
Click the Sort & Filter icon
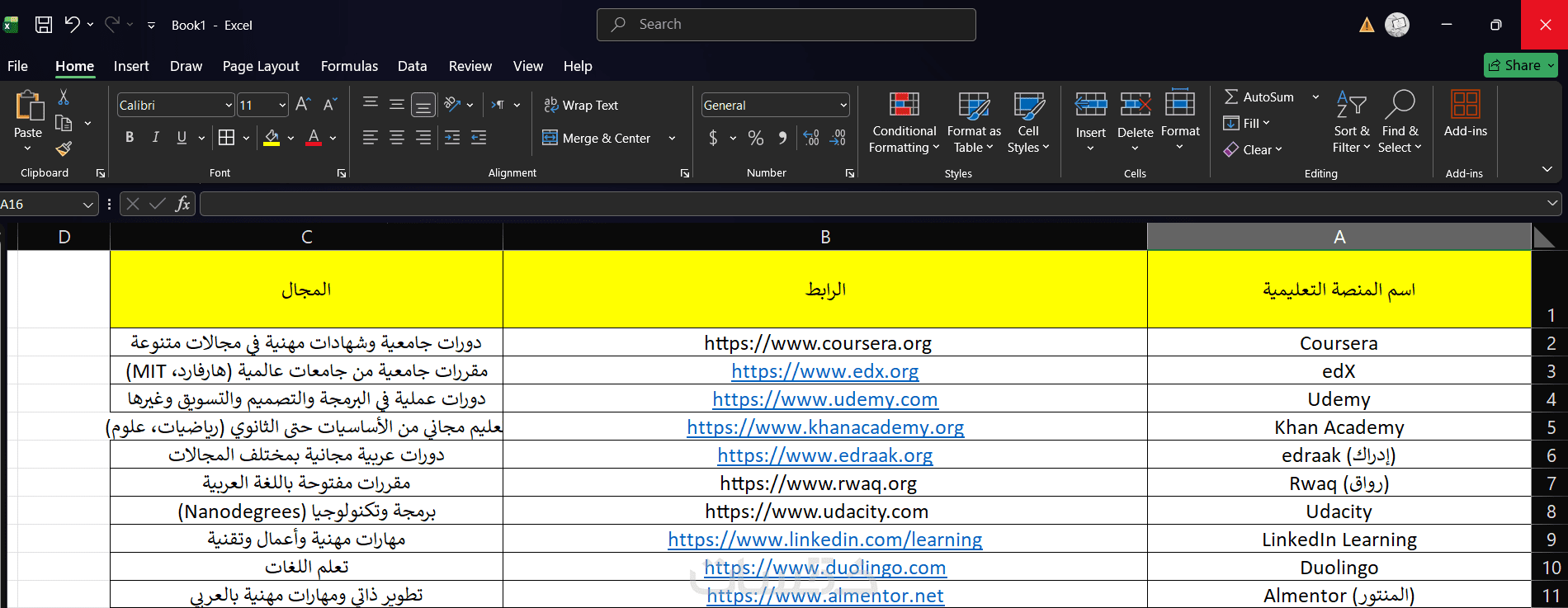coord(1351,105)
